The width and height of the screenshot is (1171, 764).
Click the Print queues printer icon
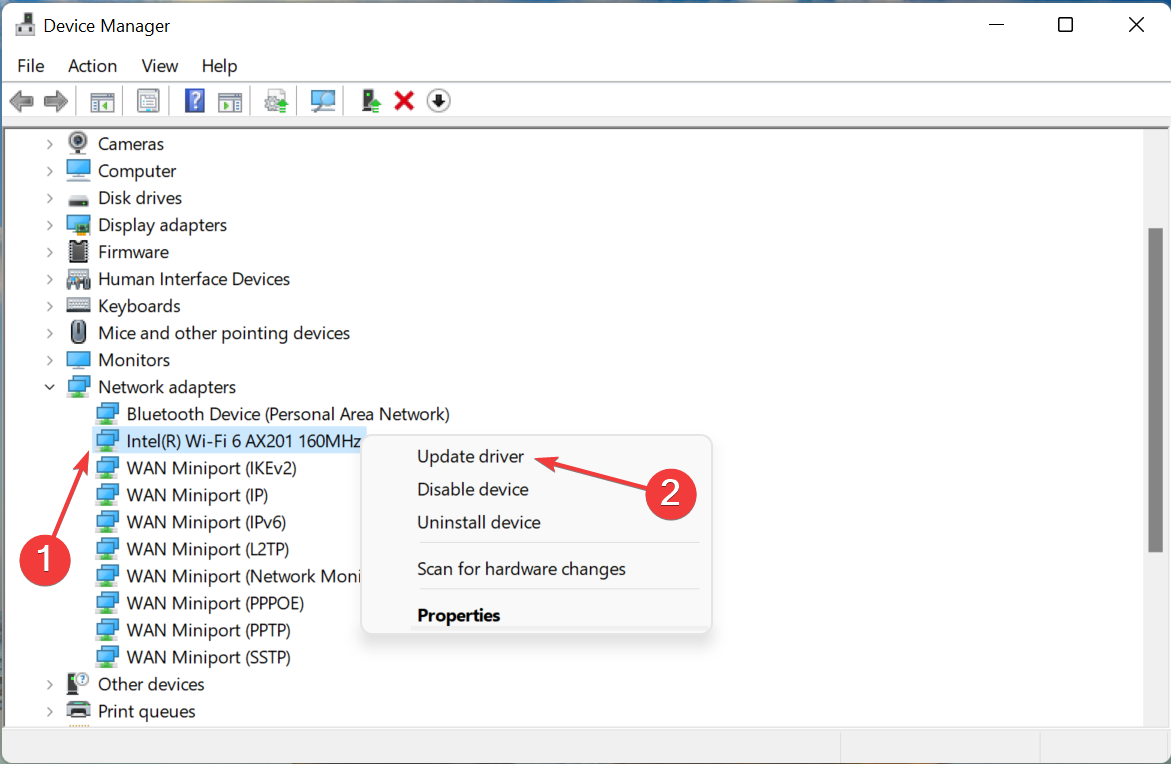pyautogui.click(x=78, y=710)
